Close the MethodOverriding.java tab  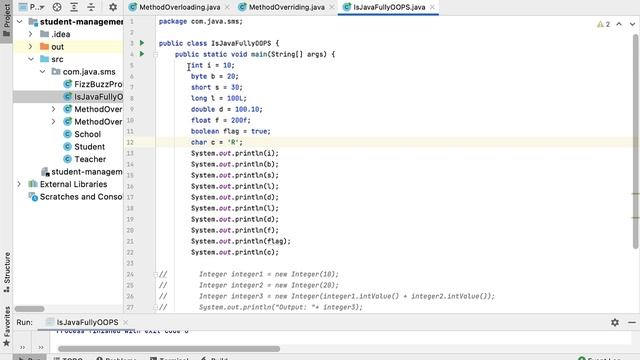tap(332, 7)
